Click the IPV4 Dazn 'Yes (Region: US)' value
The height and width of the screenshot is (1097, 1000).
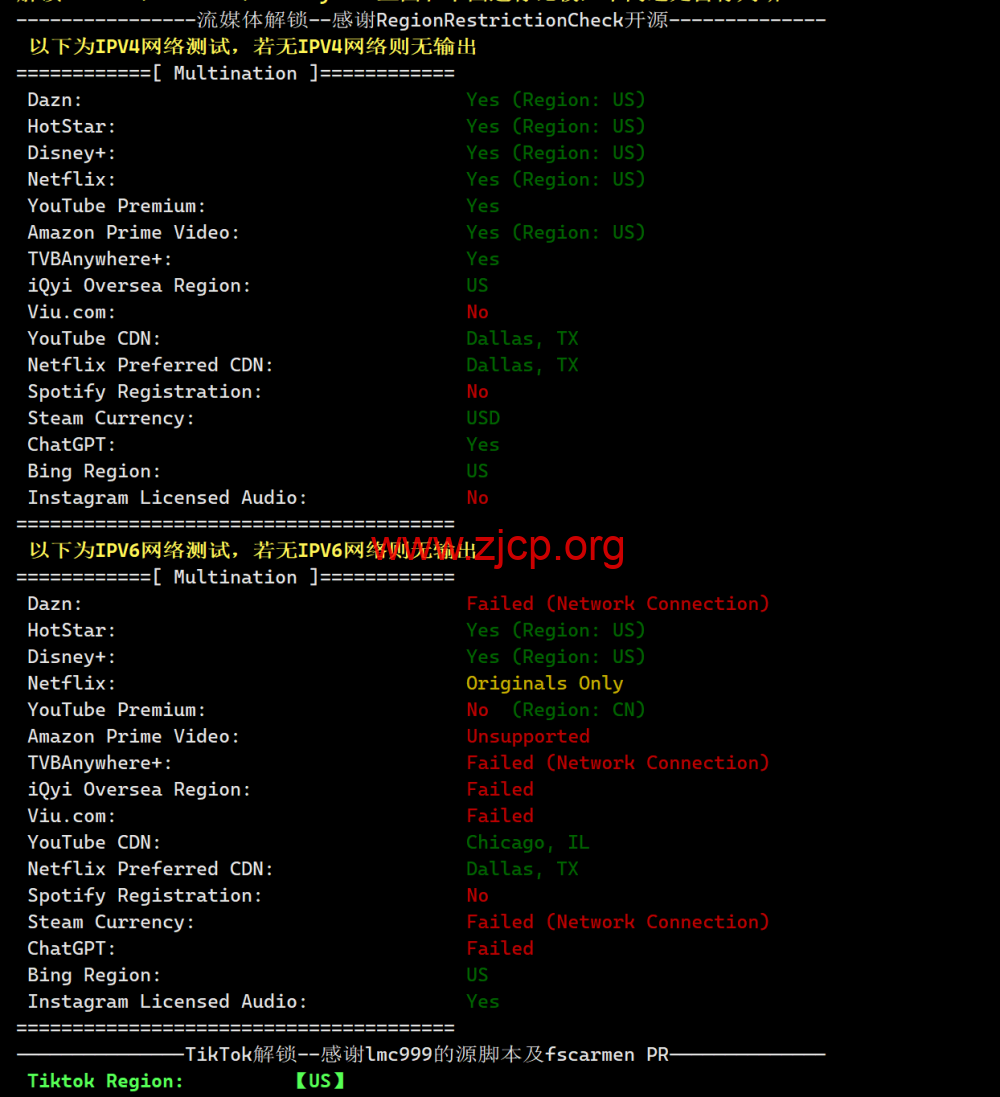click(556, 100)
